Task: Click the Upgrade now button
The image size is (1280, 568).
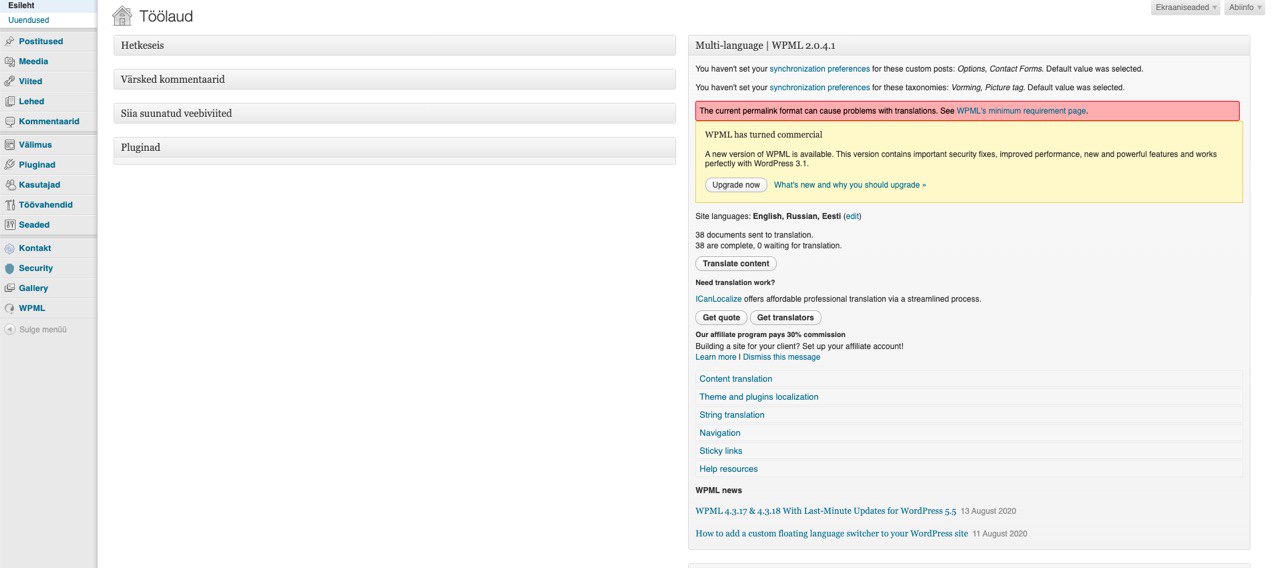Action: [736, 185]
